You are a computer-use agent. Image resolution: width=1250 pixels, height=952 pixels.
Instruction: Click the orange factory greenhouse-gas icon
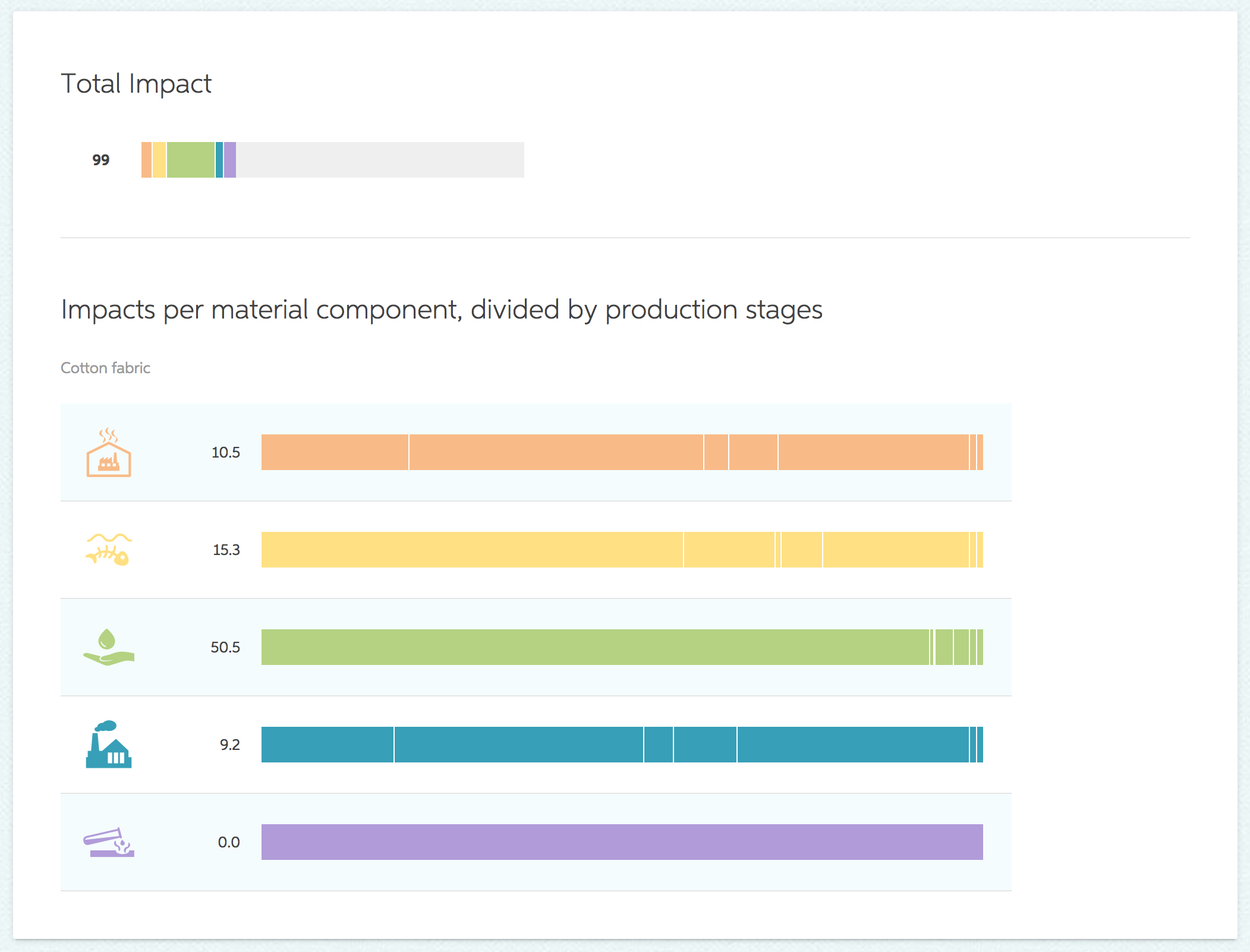point(109,452)
